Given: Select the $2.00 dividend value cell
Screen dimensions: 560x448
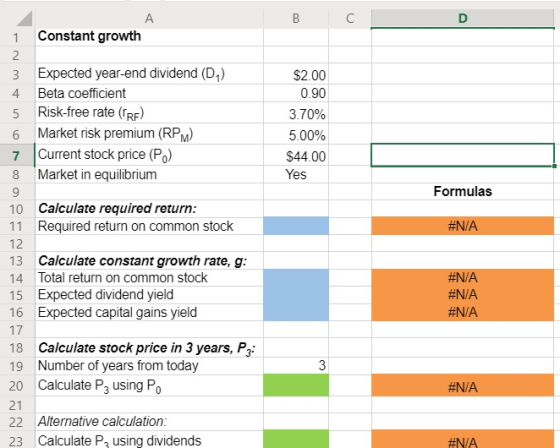Looking at the screenshot, I should point(296,75).
